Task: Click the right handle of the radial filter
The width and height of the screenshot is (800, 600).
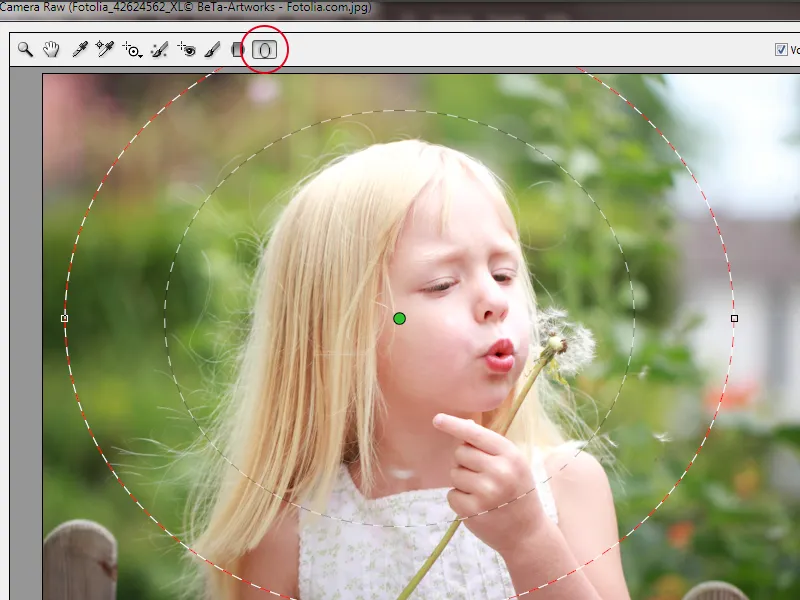Action: tap(734, 318)
